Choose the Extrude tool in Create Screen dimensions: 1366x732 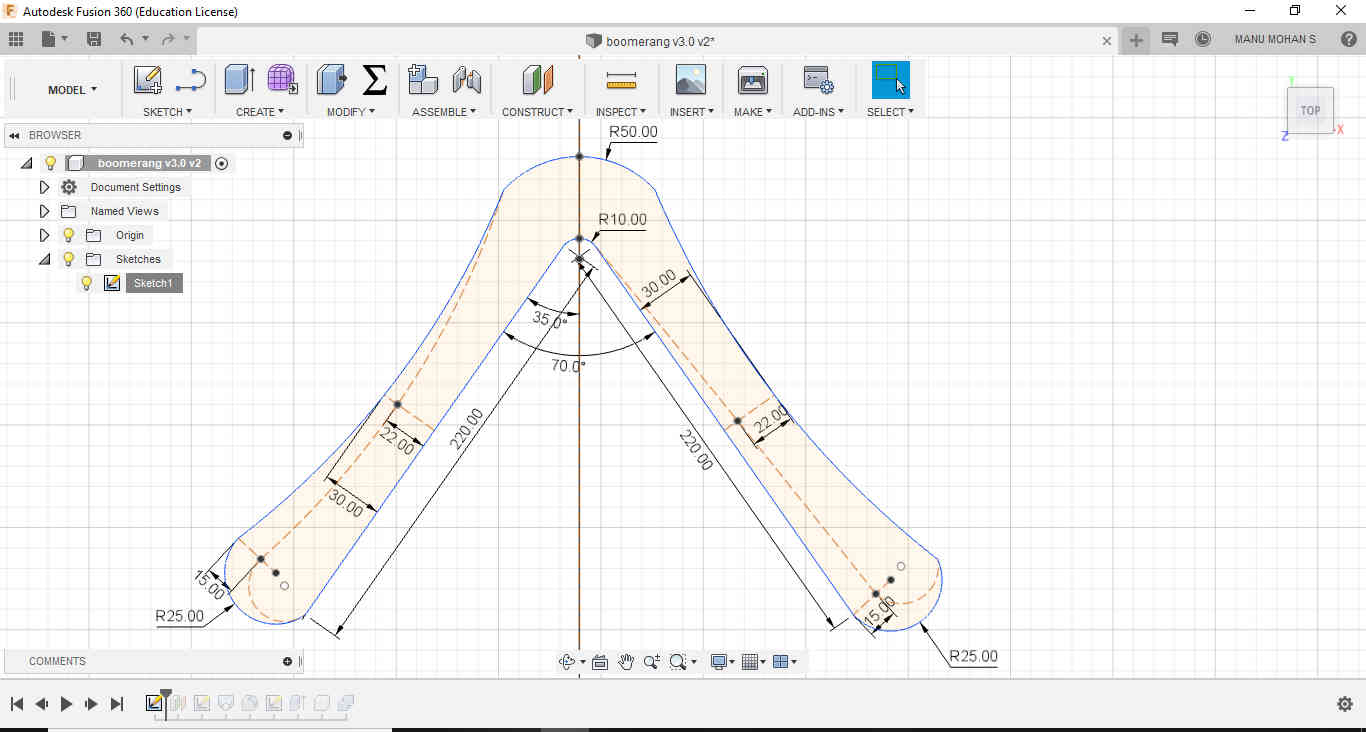tap(240, 80)
